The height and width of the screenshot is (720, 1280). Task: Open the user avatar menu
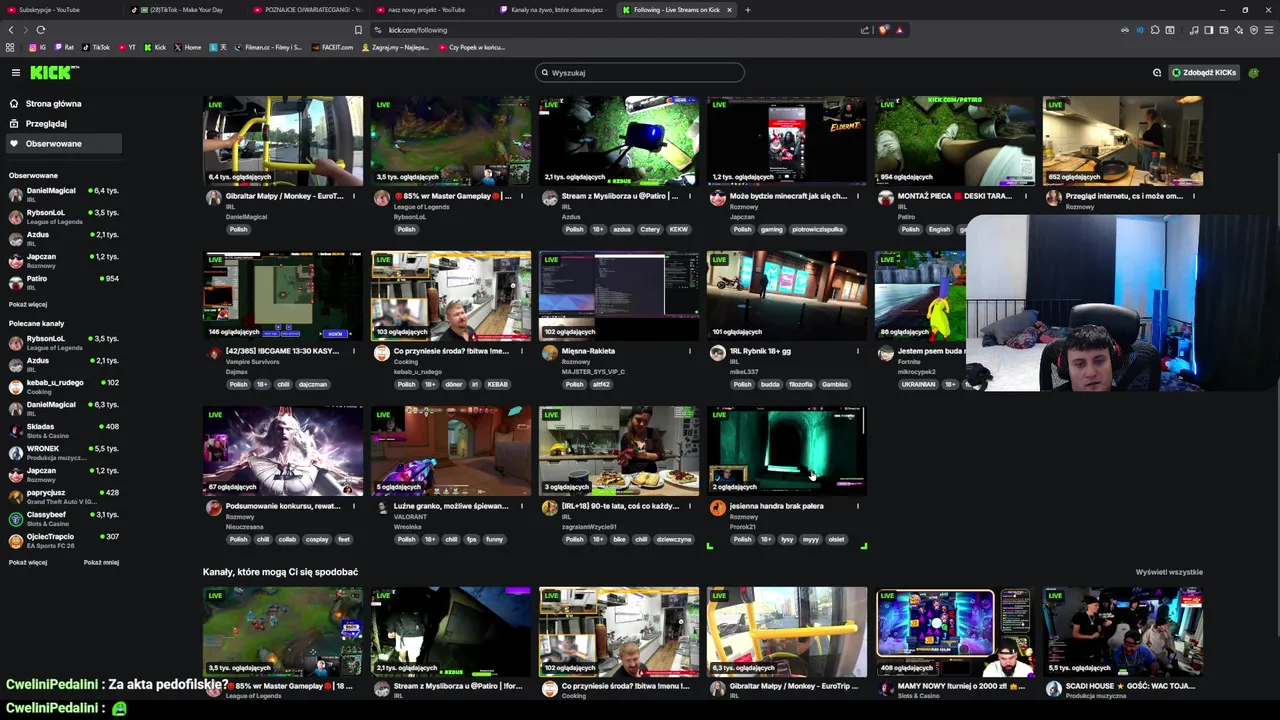(1254, 72)
